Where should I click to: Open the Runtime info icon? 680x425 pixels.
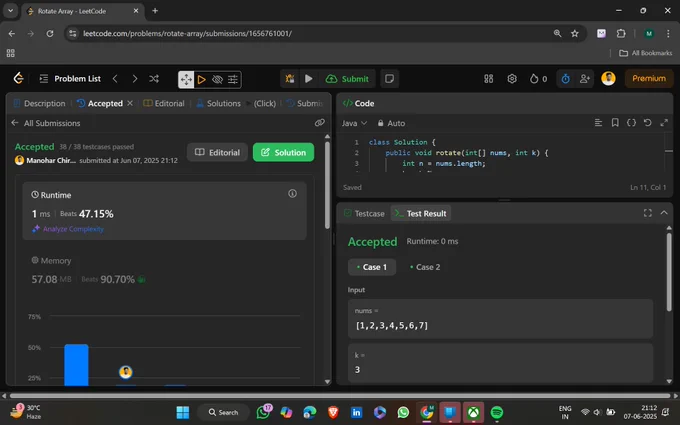pyautogui.click(x=293, y=193)
